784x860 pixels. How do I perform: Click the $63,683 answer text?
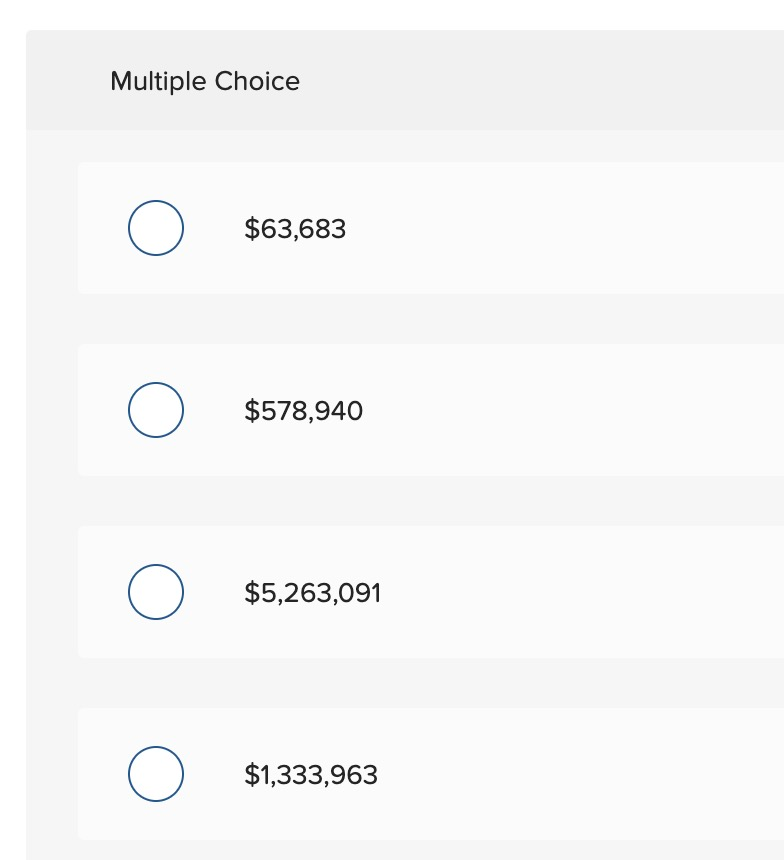point(295,229)
